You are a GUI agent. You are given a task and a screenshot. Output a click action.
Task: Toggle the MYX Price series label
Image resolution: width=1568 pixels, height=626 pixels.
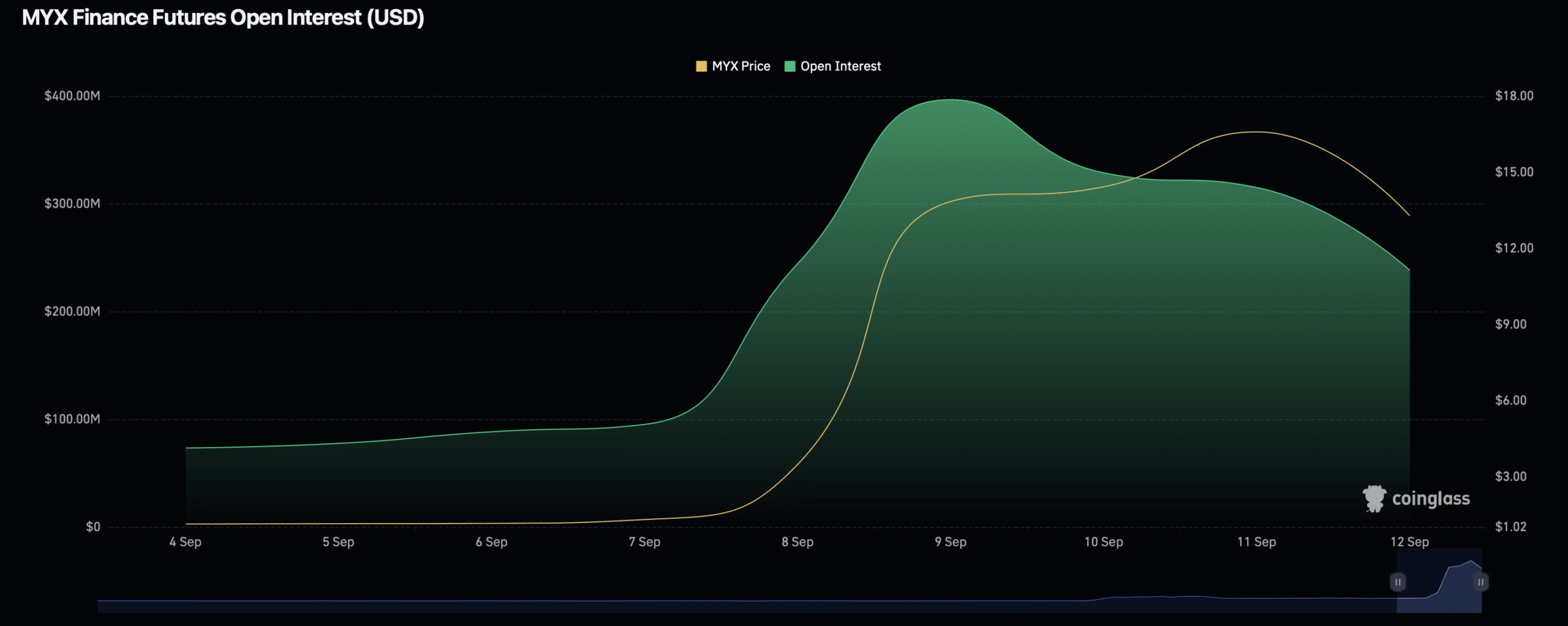(x=741, y=66)
